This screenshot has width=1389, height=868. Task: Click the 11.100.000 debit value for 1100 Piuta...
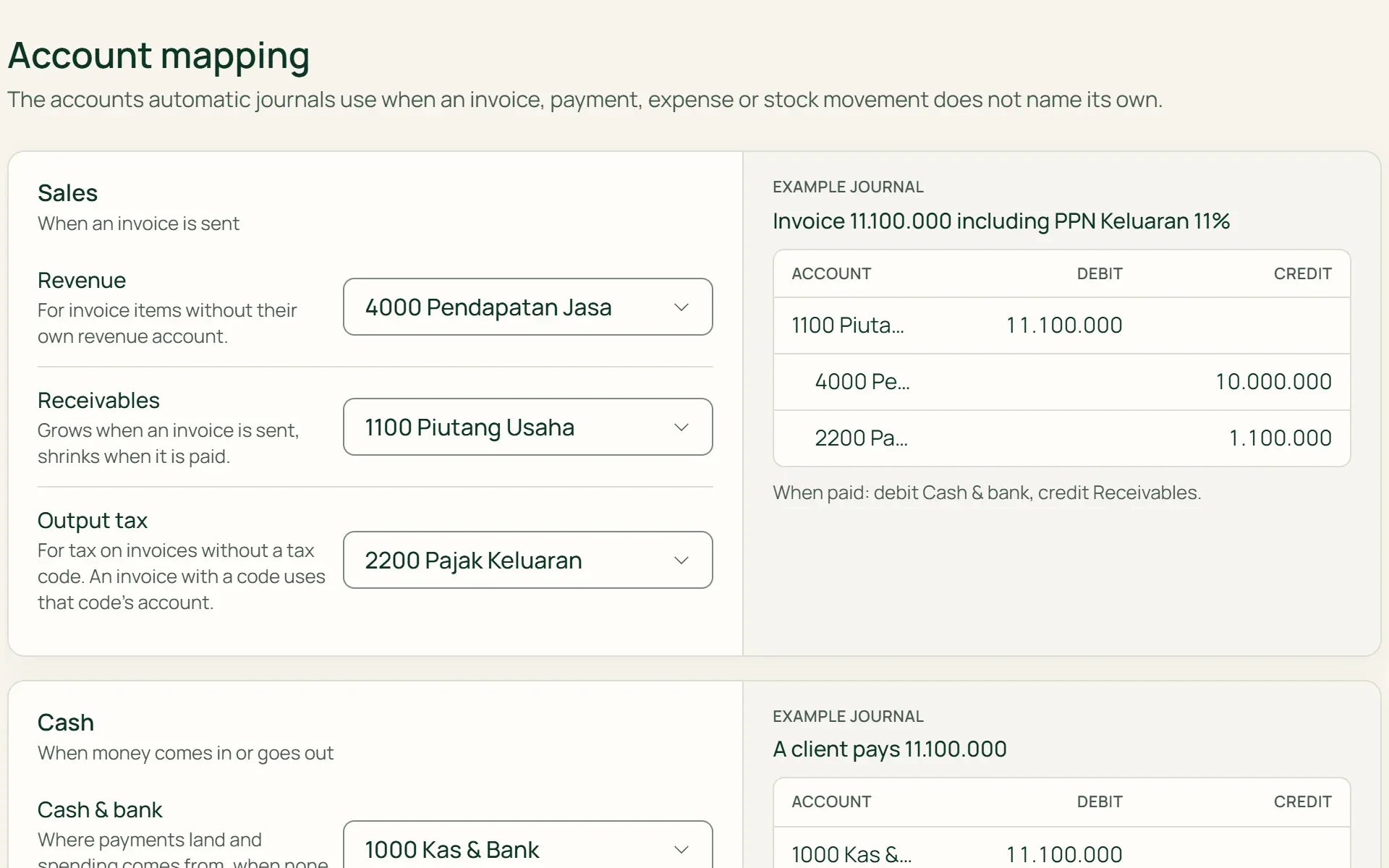[x=1064, y=325]
